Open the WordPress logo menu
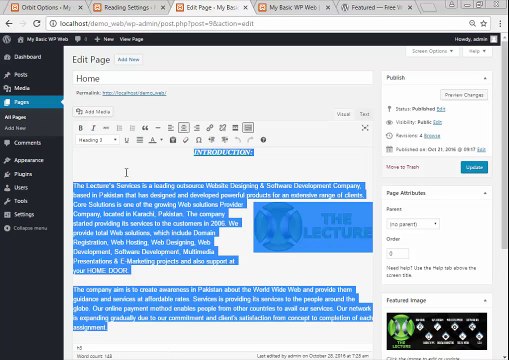The height and width of the screenshot is (360, 509). [7, 39]
